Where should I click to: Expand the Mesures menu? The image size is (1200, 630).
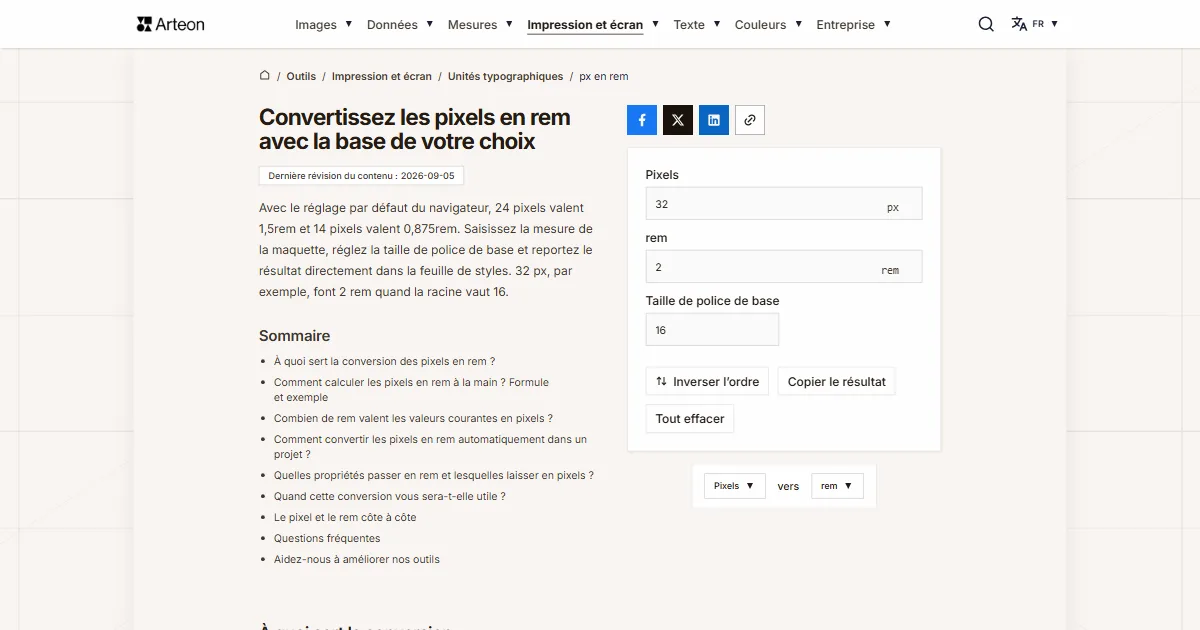481,24
